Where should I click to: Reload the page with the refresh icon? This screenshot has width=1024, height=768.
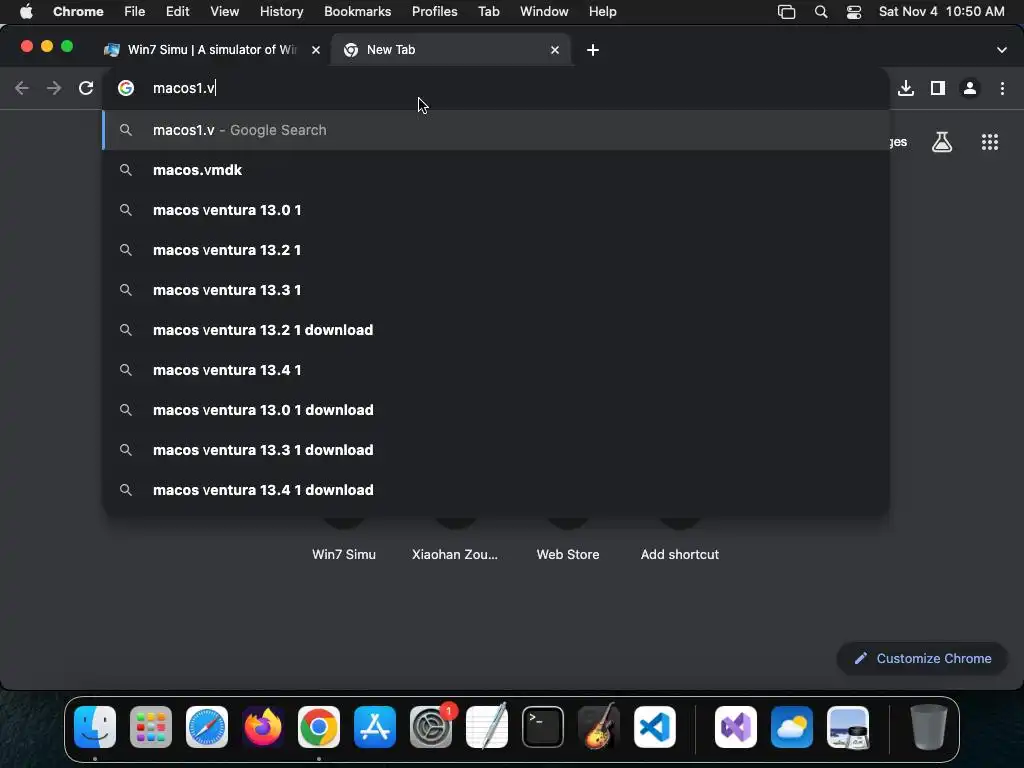[86, 88]
